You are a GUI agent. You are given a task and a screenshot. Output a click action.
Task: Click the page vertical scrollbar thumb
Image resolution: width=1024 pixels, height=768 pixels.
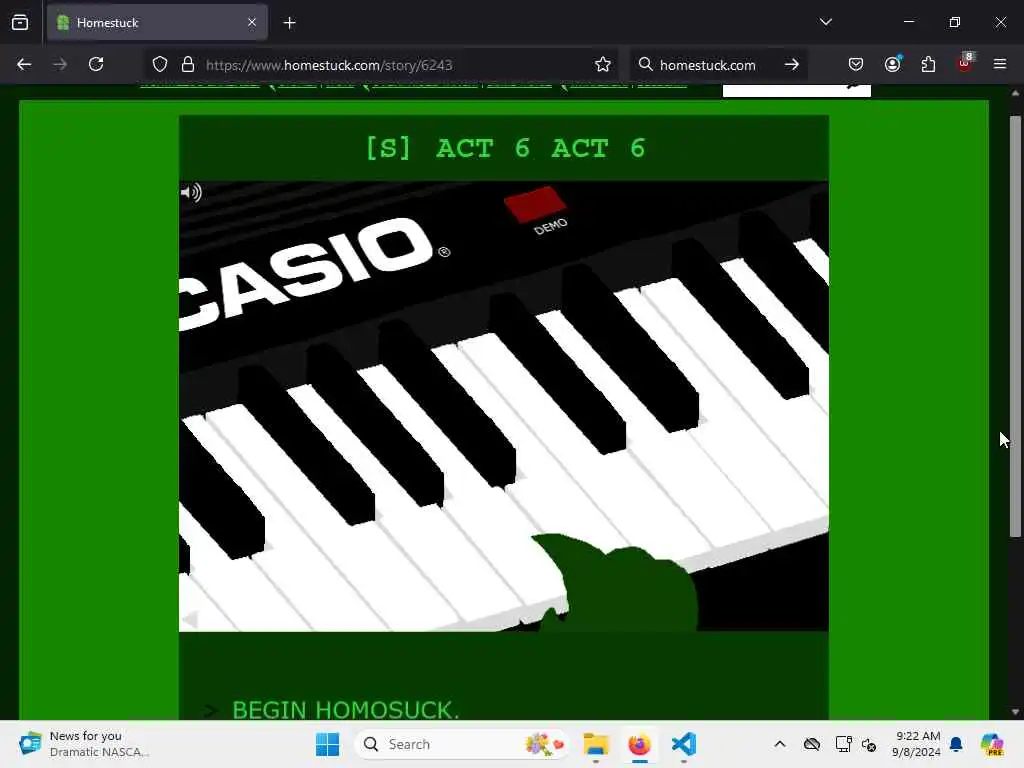coord(1015,327)
